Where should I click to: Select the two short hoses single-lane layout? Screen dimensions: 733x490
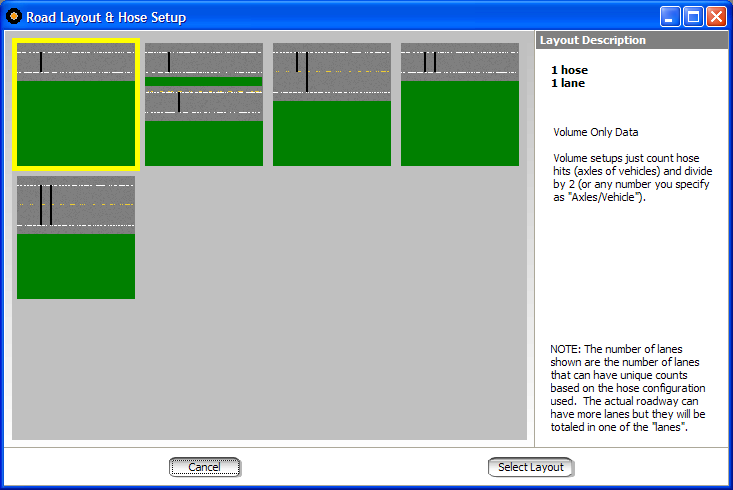pyautogui.click(x=460, y=104)
